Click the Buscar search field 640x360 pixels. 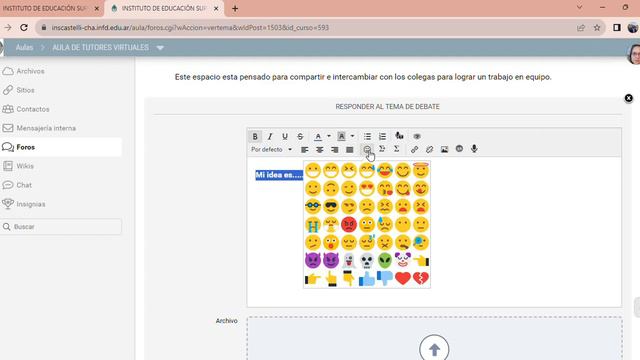click(x=61, y=227)
